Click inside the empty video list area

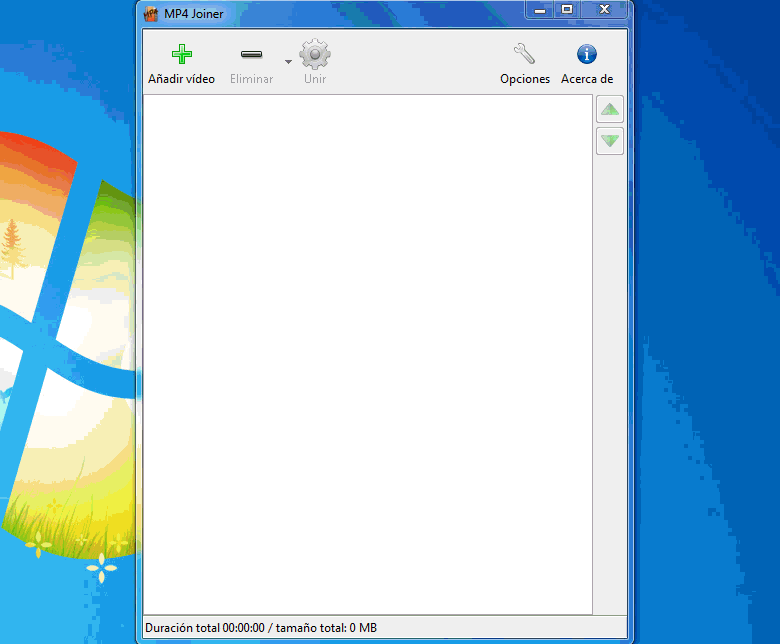(368, 355)
